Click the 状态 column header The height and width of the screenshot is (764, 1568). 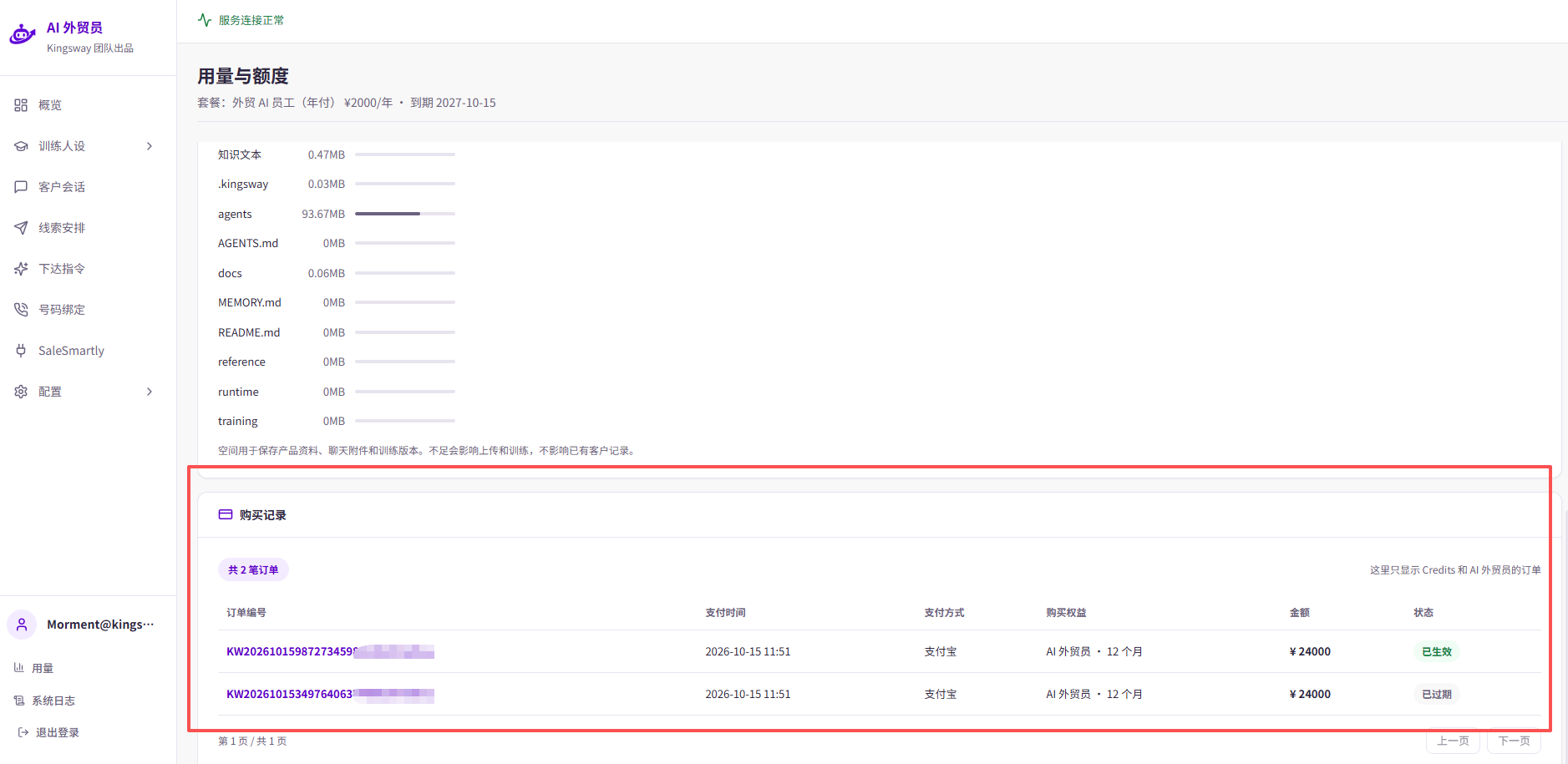(x=1423, y=612)
